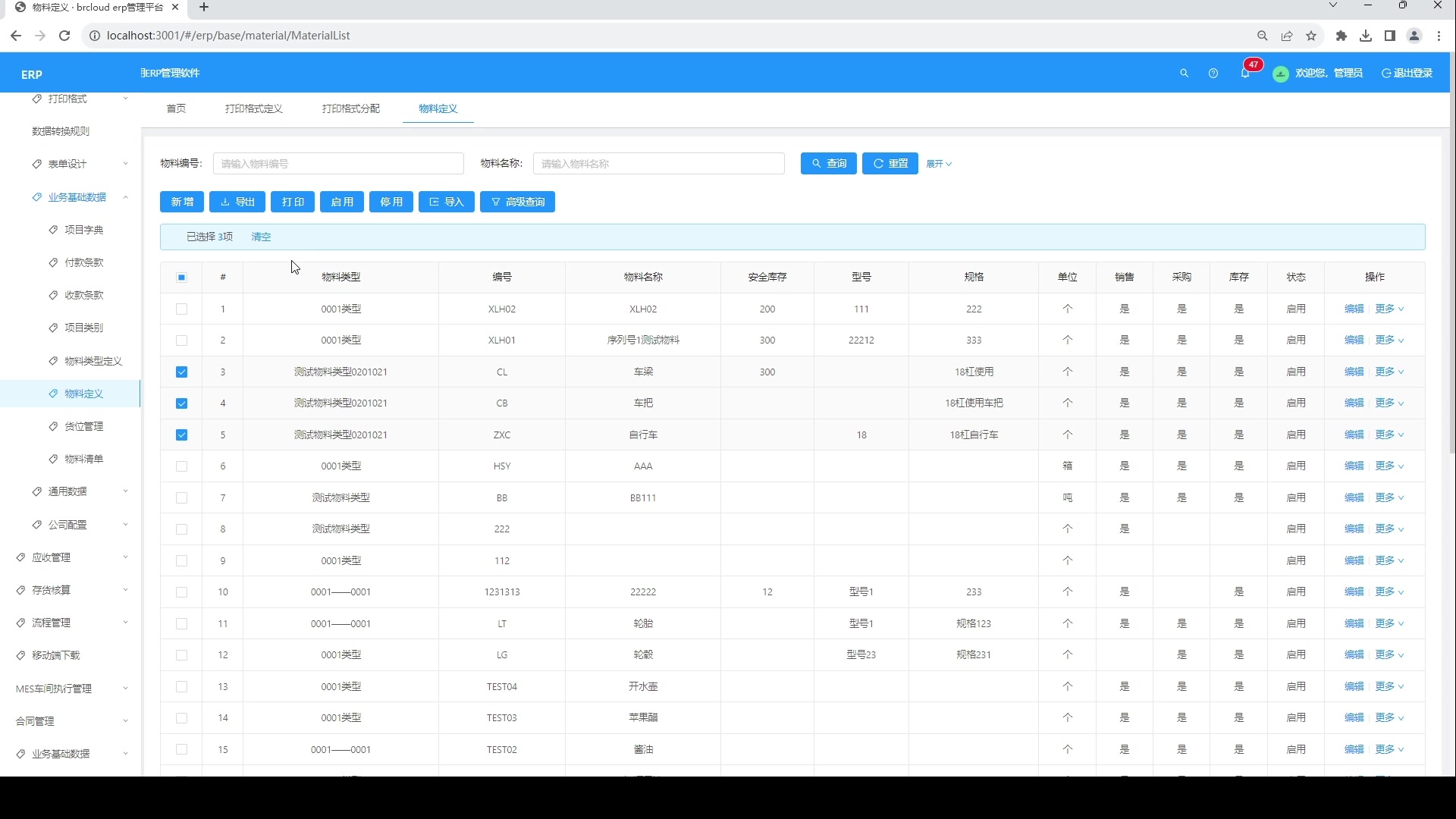Click 退出登录 logout link
Screen dimensions: 1456x819
click(x=1407, y=73)
